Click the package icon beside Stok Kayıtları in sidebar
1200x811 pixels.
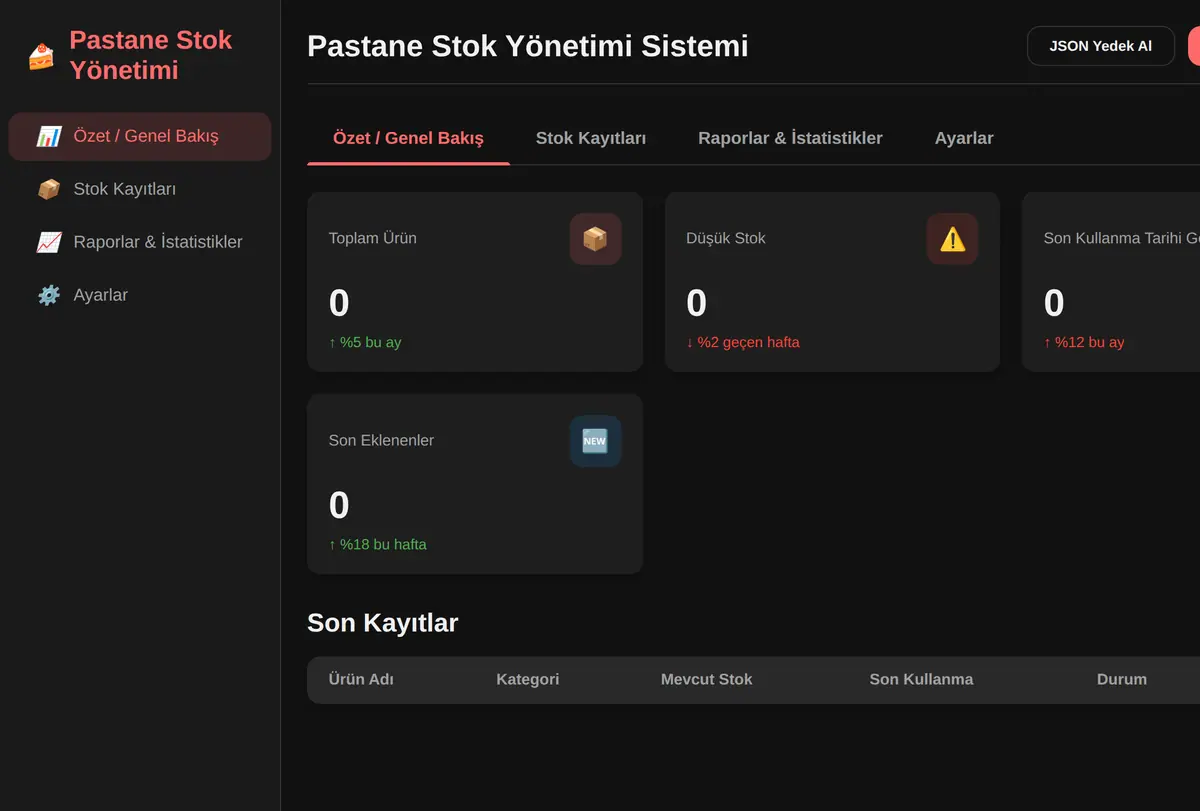click(x=48, y=189)
